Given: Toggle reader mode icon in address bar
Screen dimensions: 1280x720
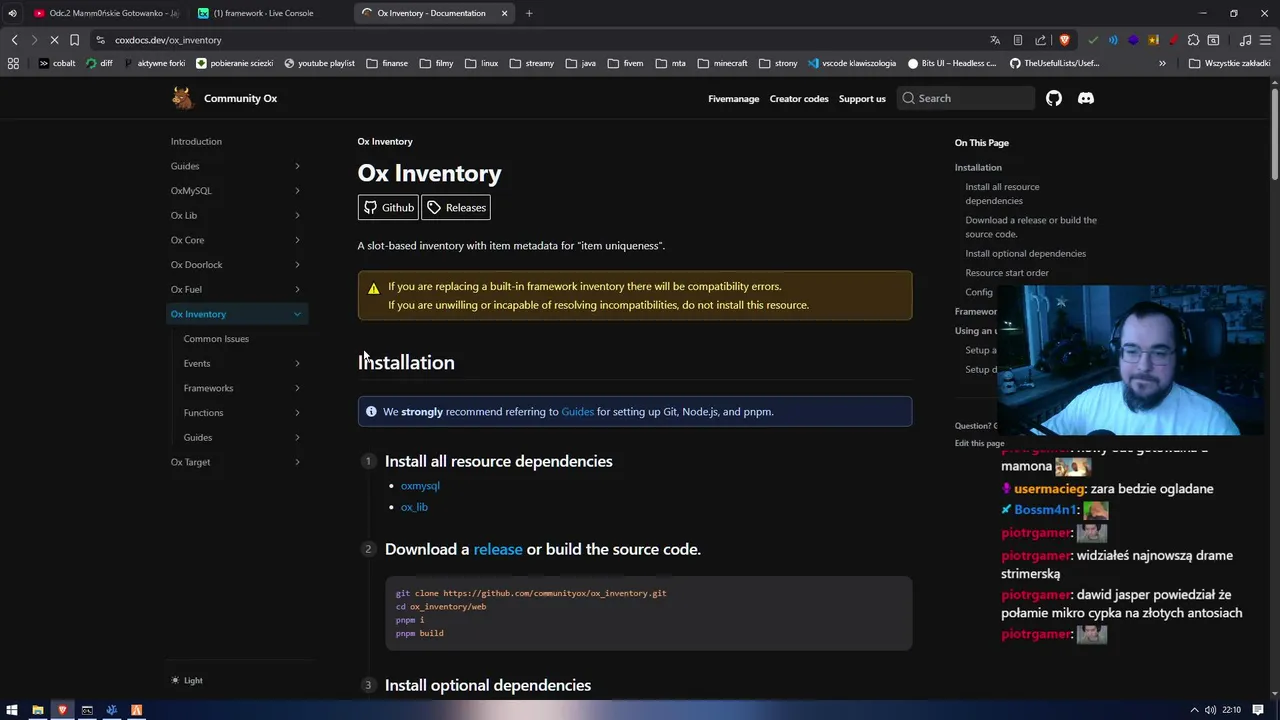Looking at the screenshot, I should pos(1018,40).
